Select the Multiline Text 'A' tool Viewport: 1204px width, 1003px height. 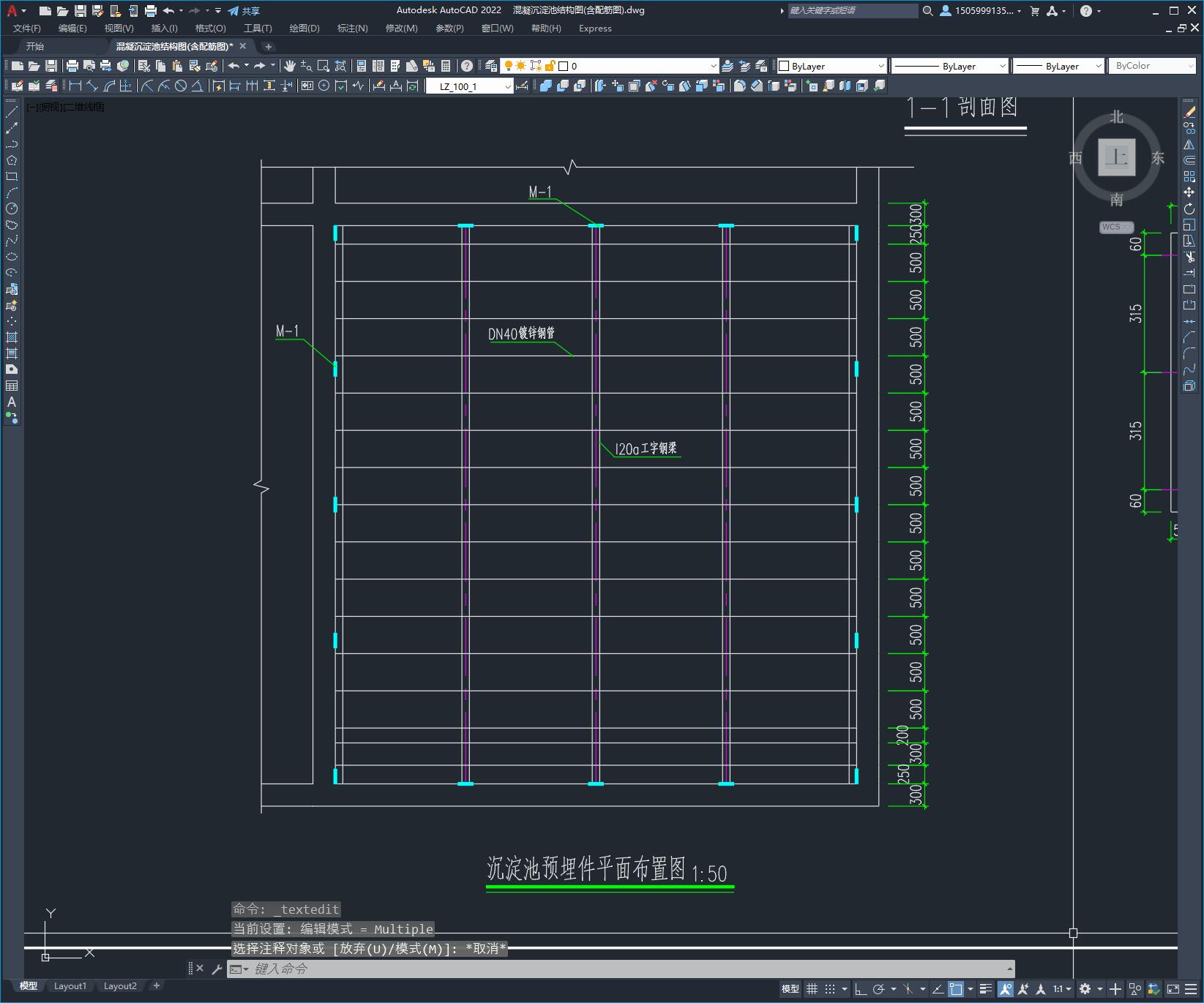(12, 402)
